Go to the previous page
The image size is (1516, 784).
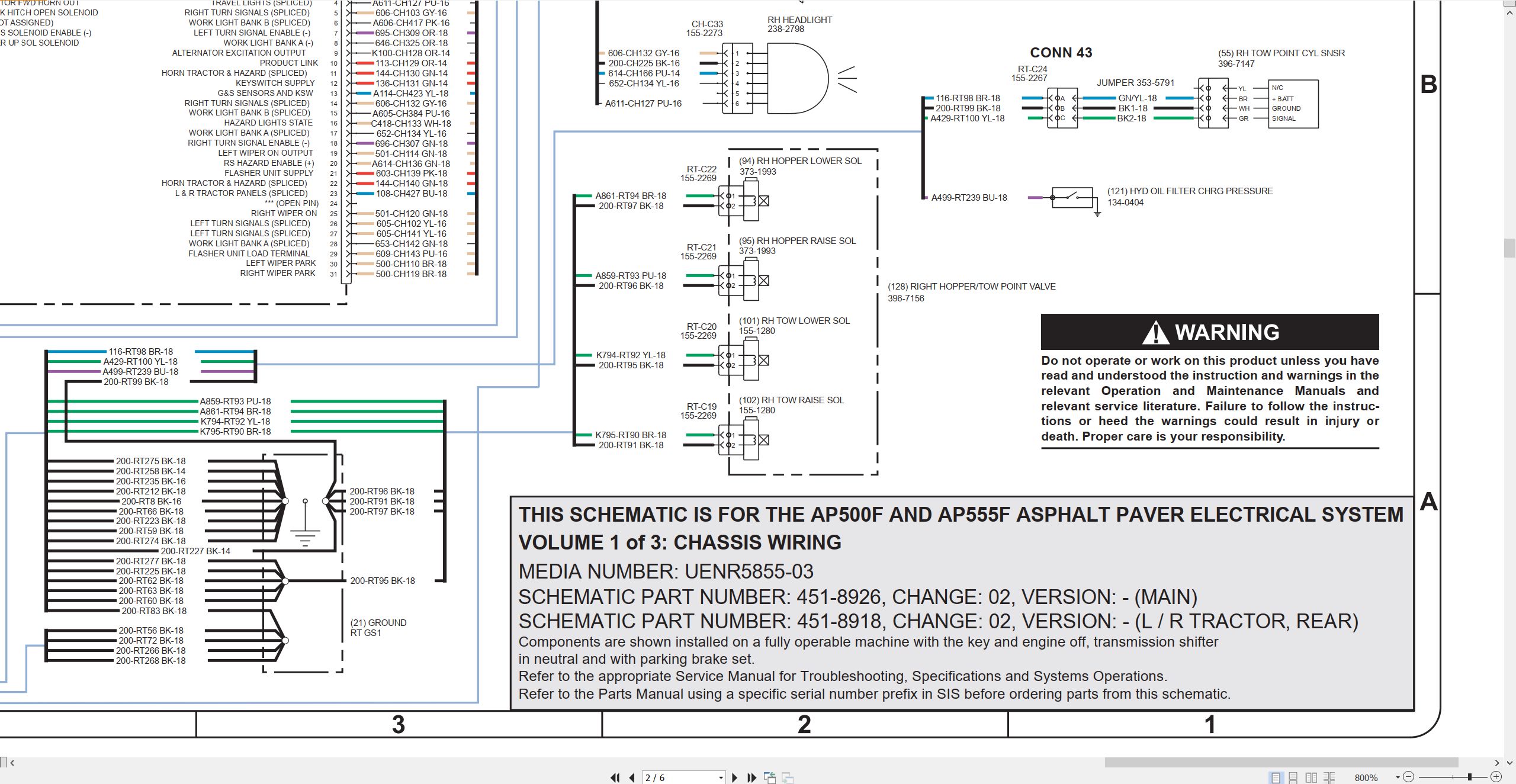click(x=632, y=777)
